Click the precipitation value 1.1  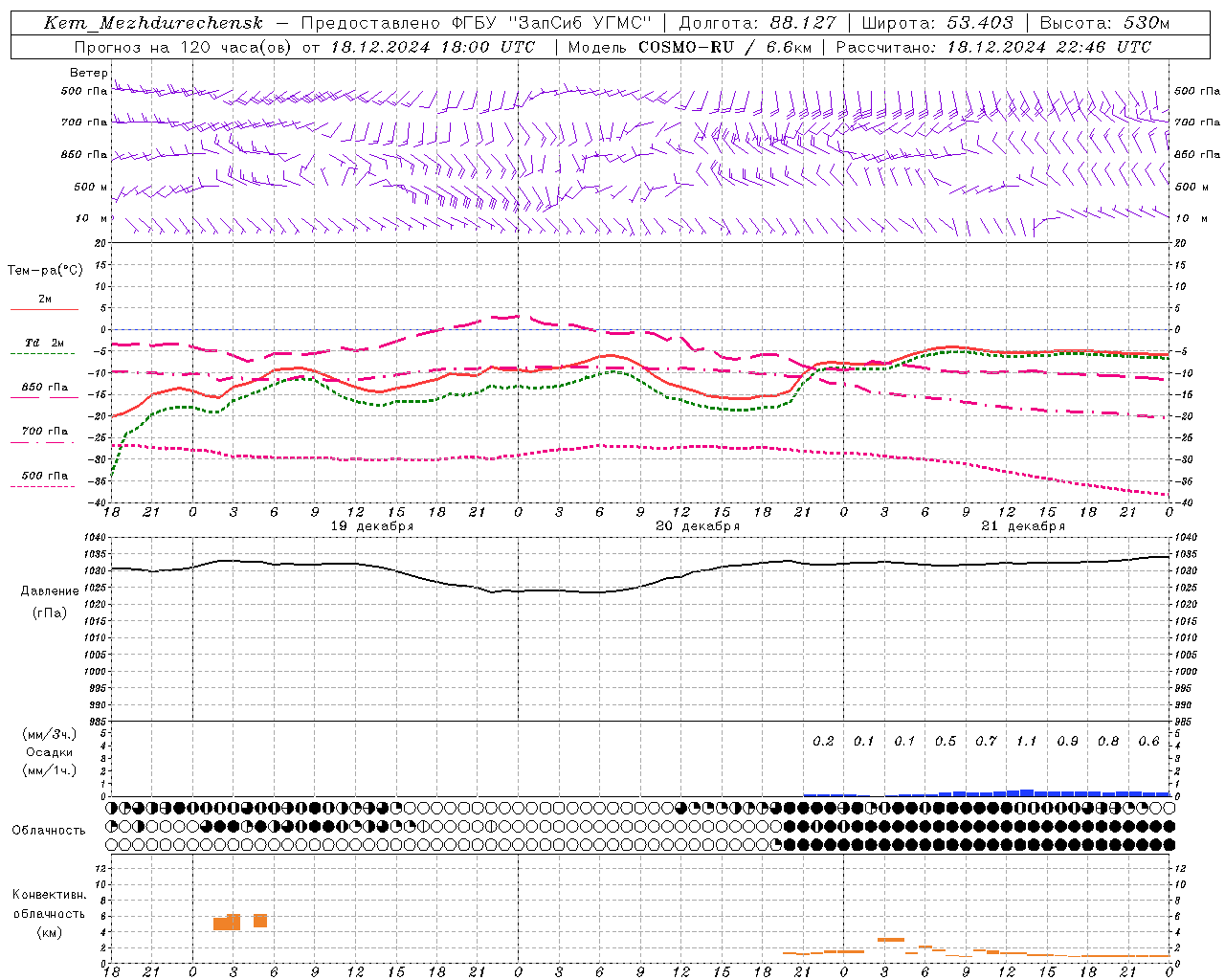tap(1026, 742)
